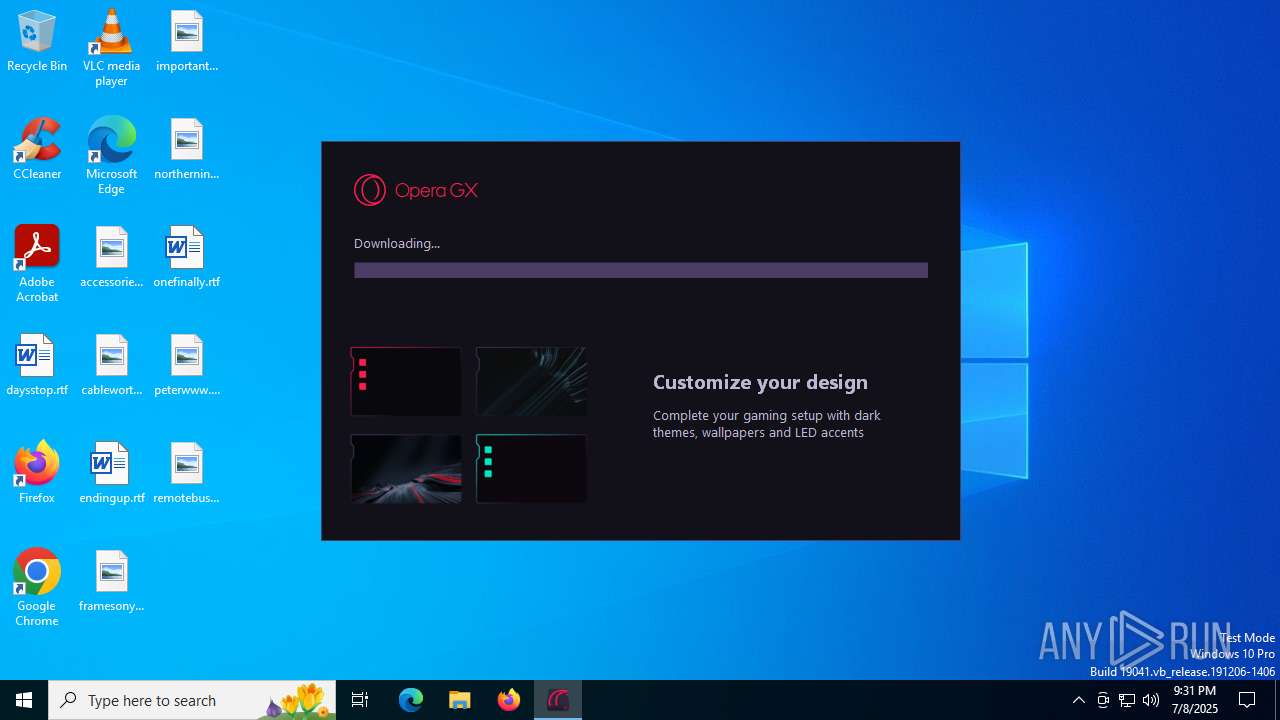The image size is (1280, 720).
Task: Open the volume control tray icon
Action: click(1151, 700)
